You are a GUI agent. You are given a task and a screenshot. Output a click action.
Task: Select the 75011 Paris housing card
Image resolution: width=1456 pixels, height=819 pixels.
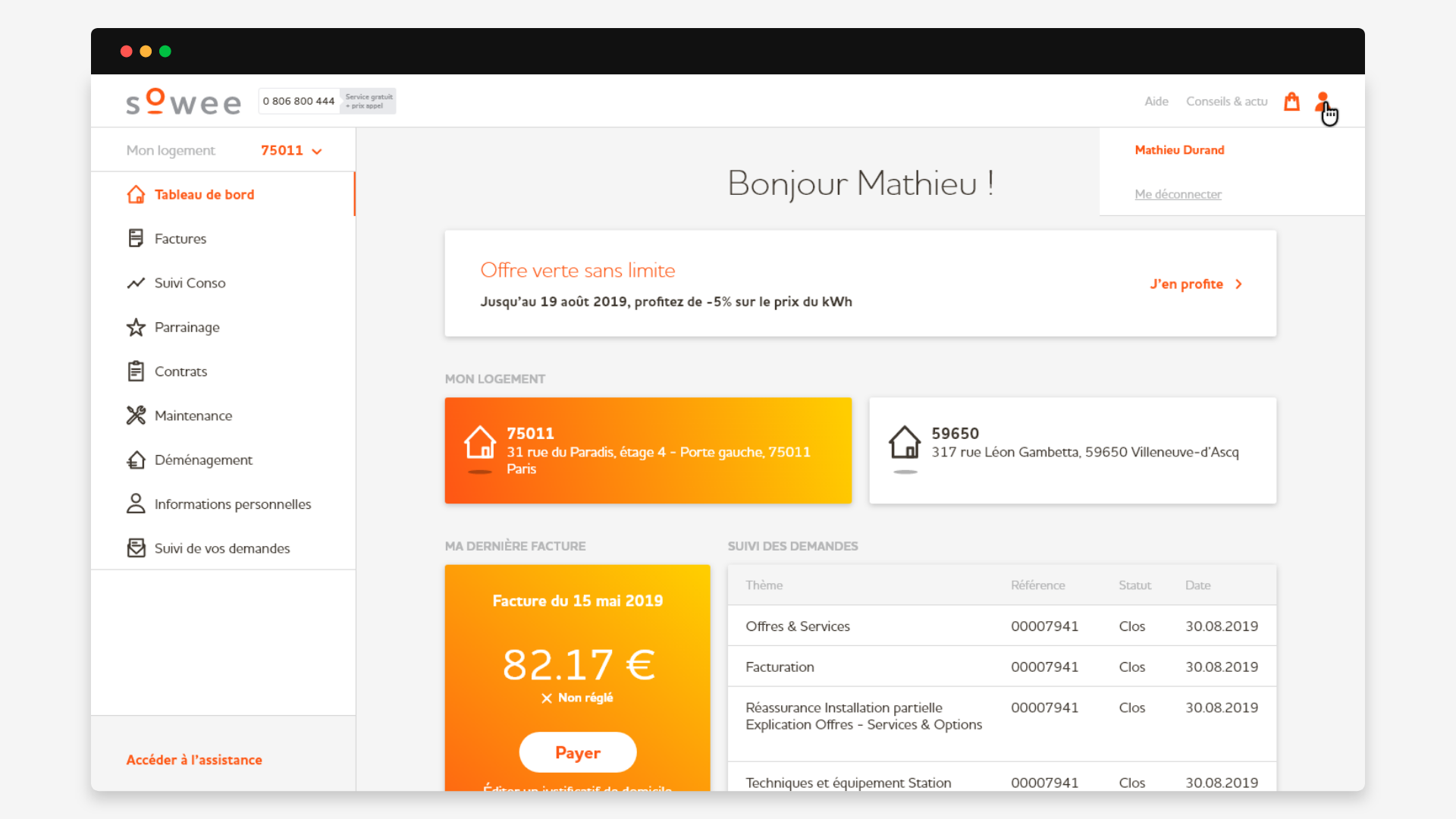pos(648,450)
